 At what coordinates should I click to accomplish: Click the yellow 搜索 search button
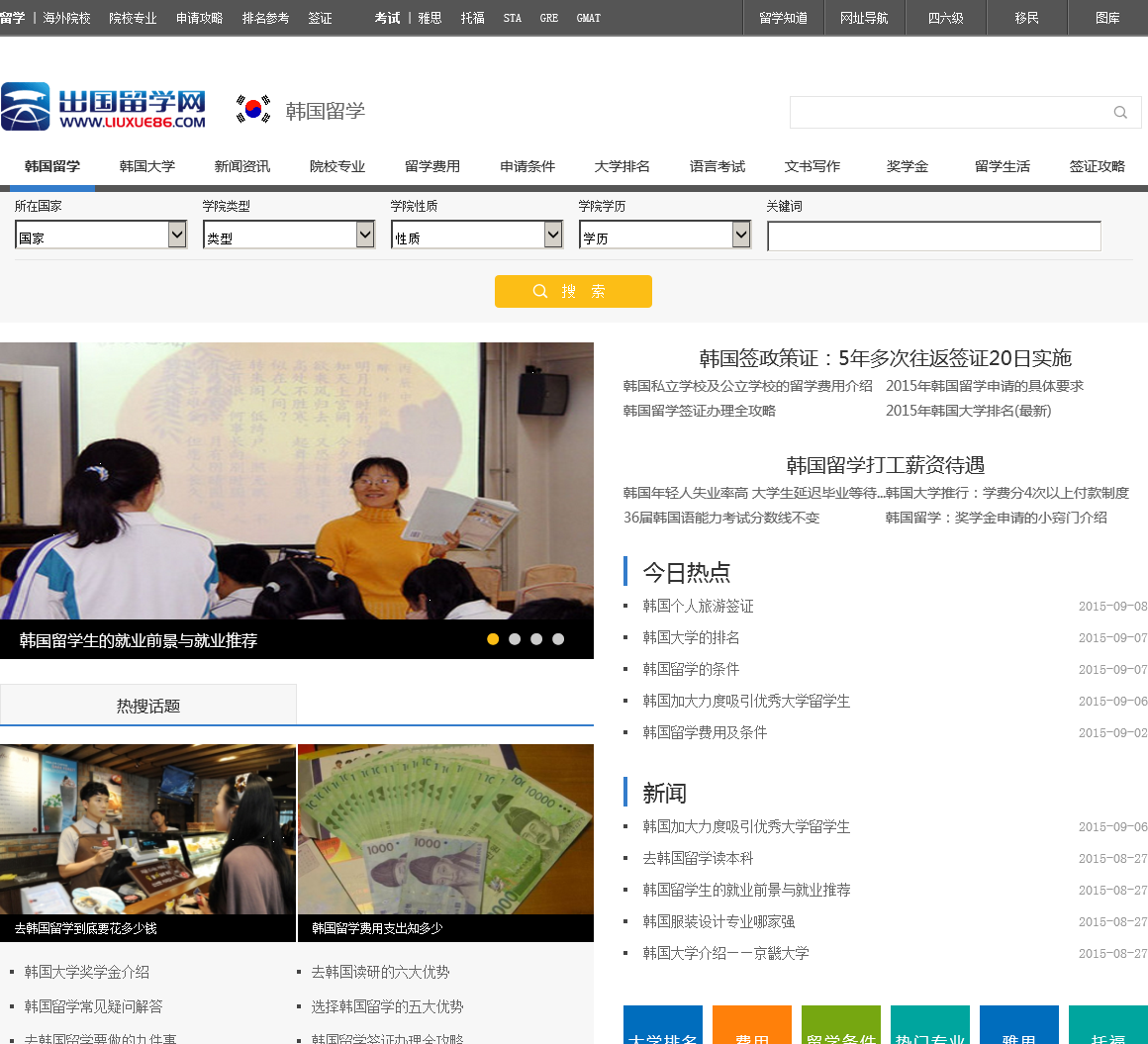573,291
